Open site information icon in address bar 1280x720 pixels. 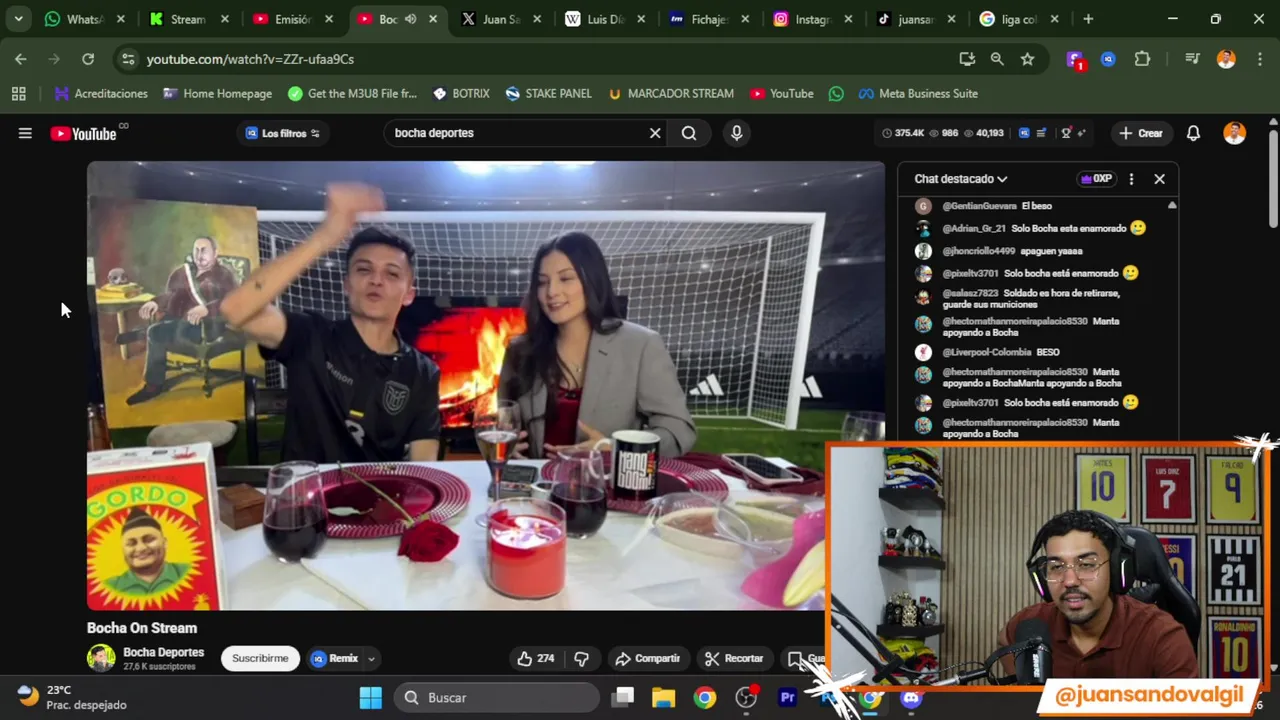point(128,59)
